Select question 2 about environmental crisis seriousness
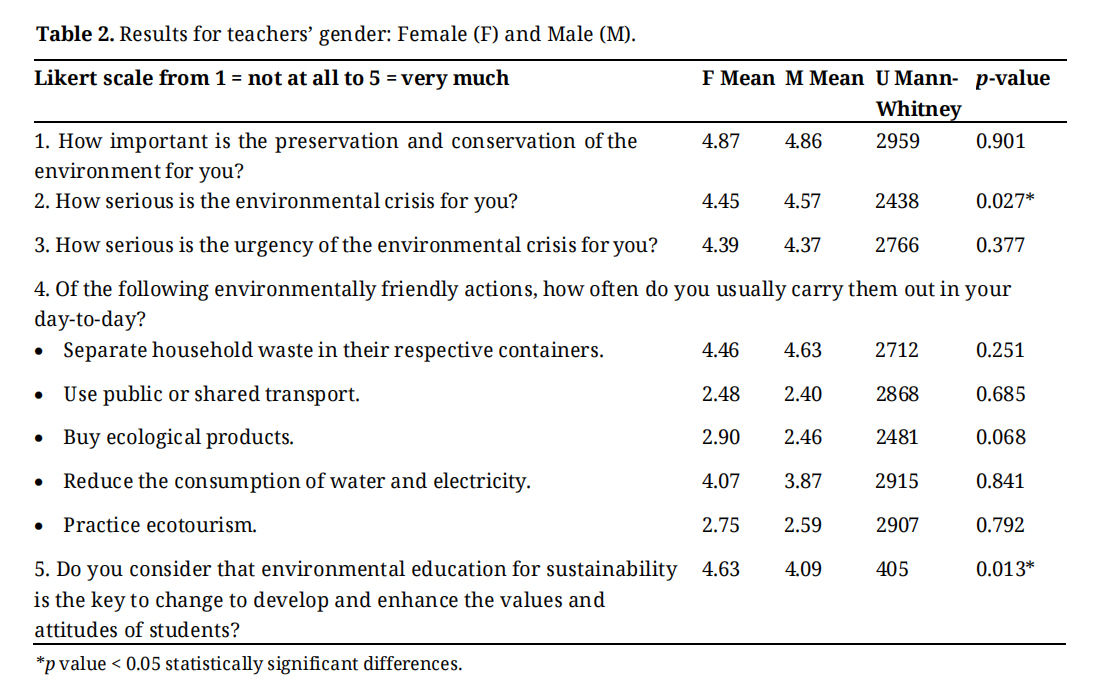1097x700 pixels. [276, 201]
